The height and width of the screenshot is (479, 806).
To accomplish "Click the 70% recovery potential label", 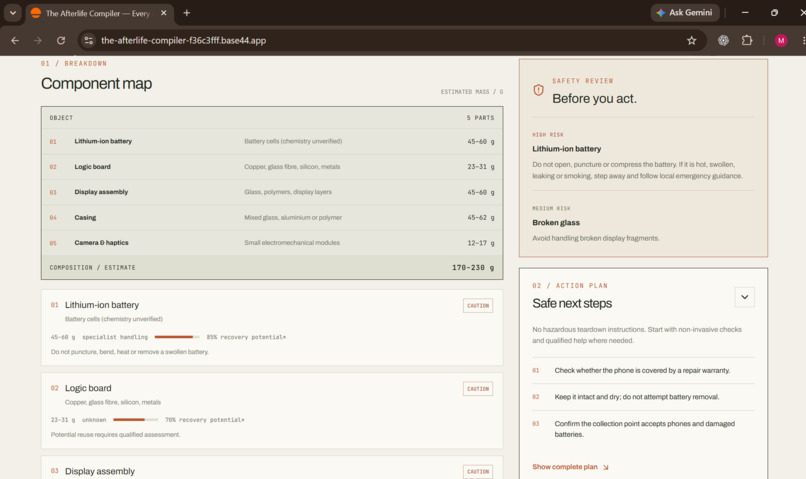I will 205,420.
